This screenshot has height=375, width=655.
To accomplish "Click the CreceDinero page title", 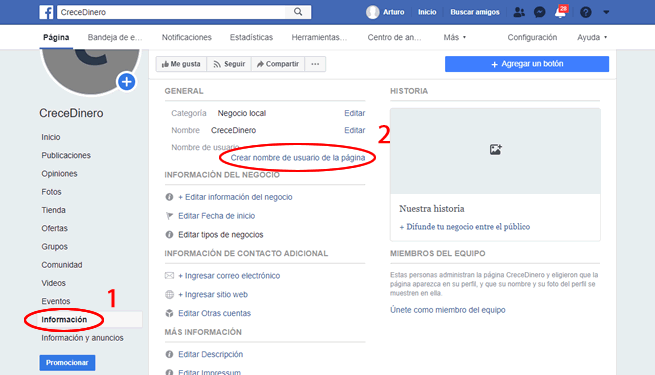I will click(71, 113).
